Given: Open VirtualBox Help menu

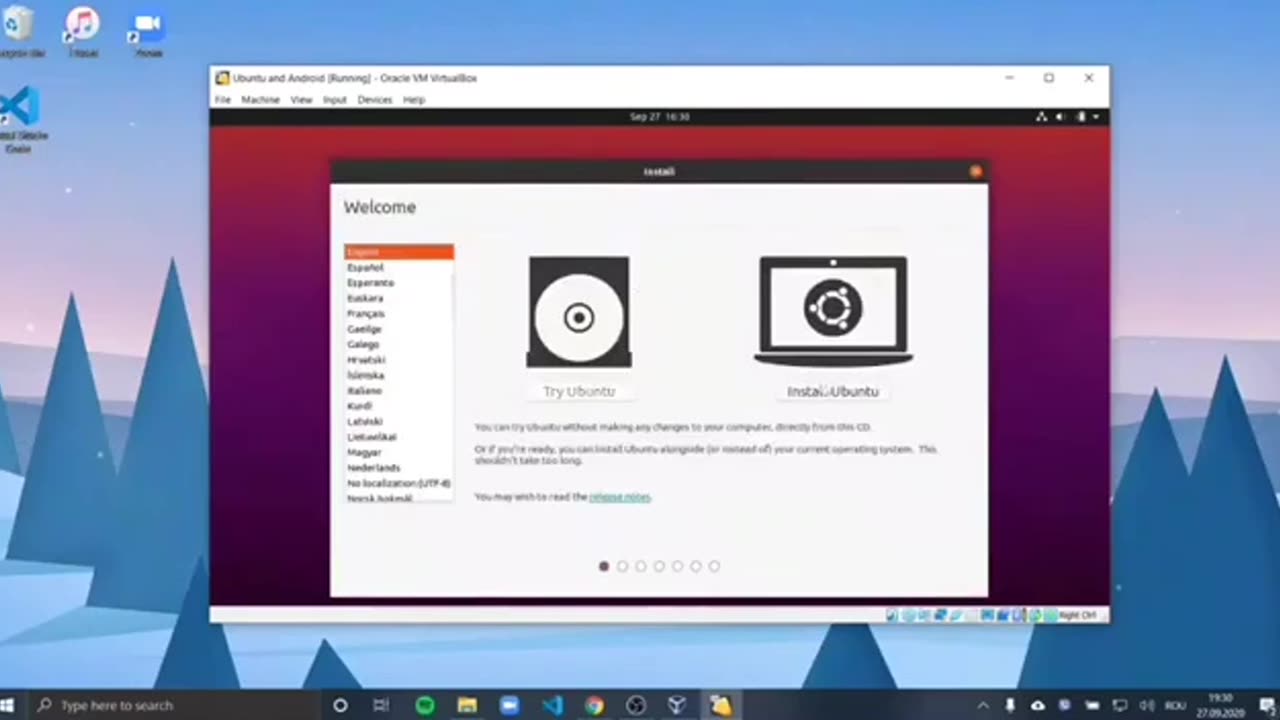Looking at the screenshot, I should click(x=414, y=100).
